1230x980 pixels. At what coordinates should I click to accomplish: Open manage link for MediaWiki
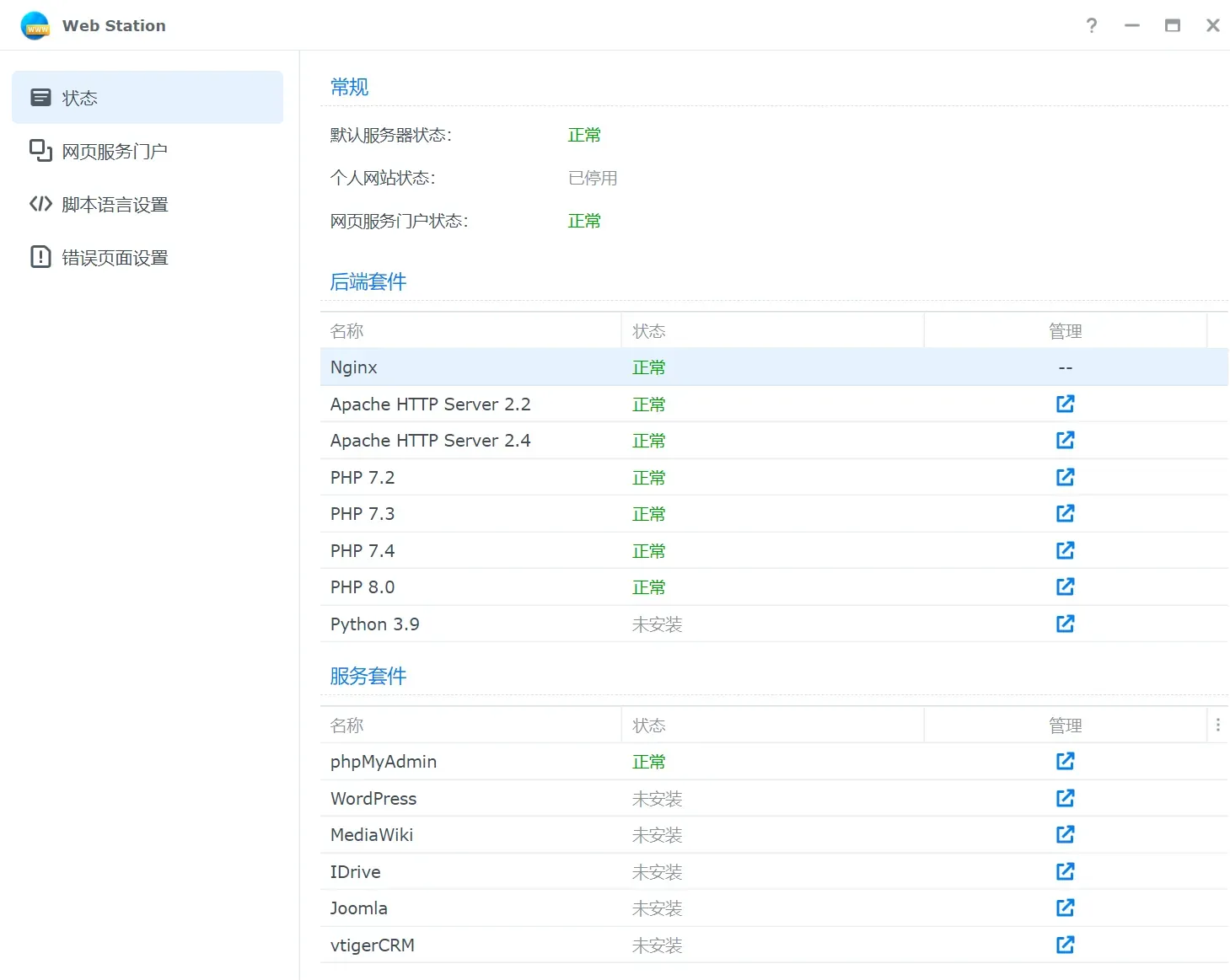point(1065,834)
